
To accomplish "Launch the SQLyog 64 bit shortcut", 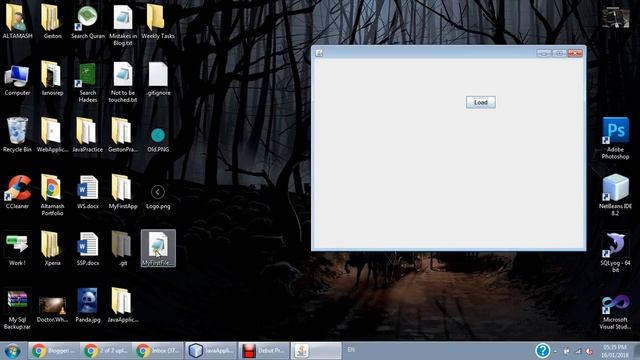I will [x=616, y=252].
